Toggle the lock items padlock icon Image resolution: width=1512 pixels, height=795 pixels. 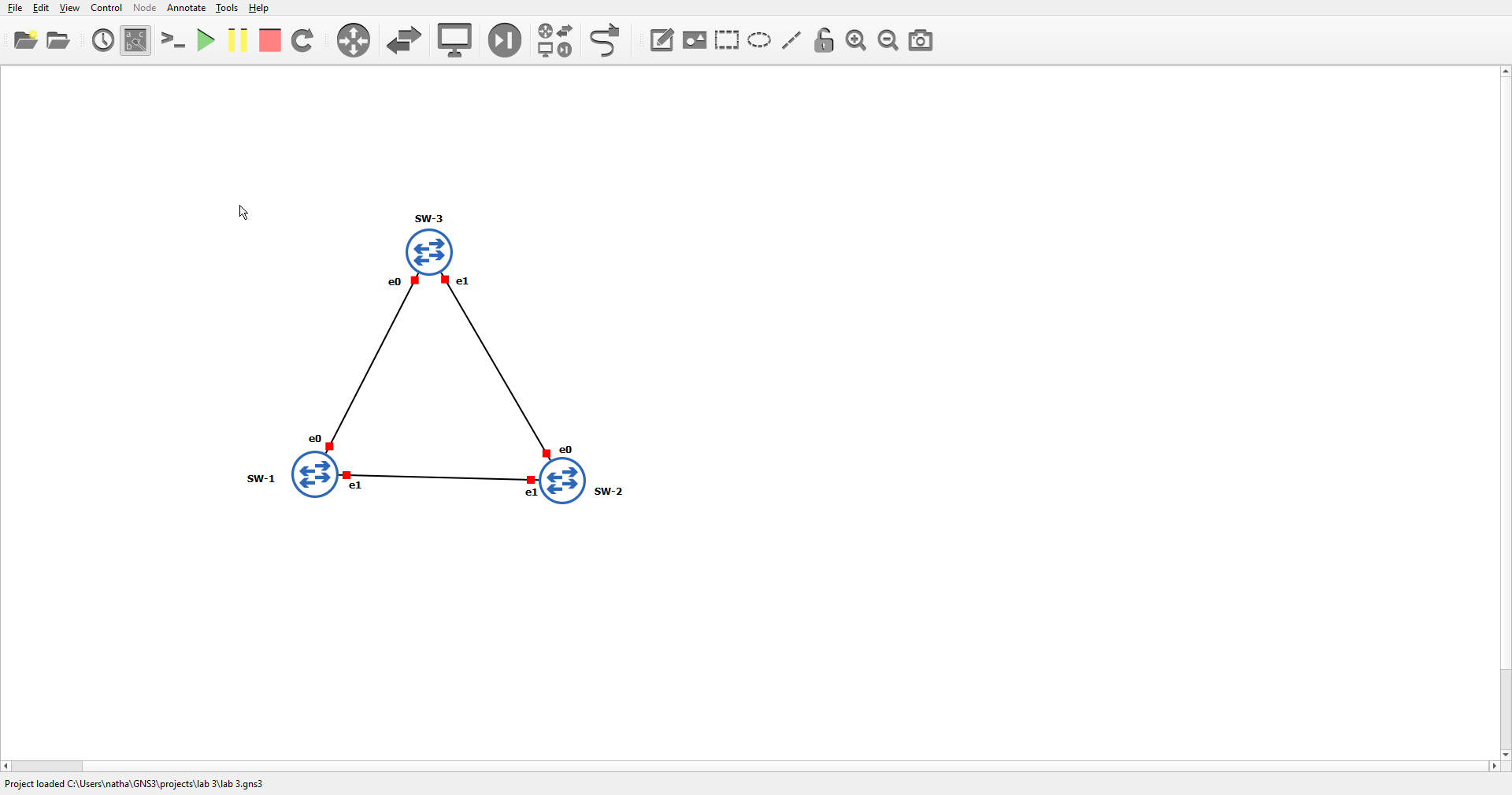[824, 40]
